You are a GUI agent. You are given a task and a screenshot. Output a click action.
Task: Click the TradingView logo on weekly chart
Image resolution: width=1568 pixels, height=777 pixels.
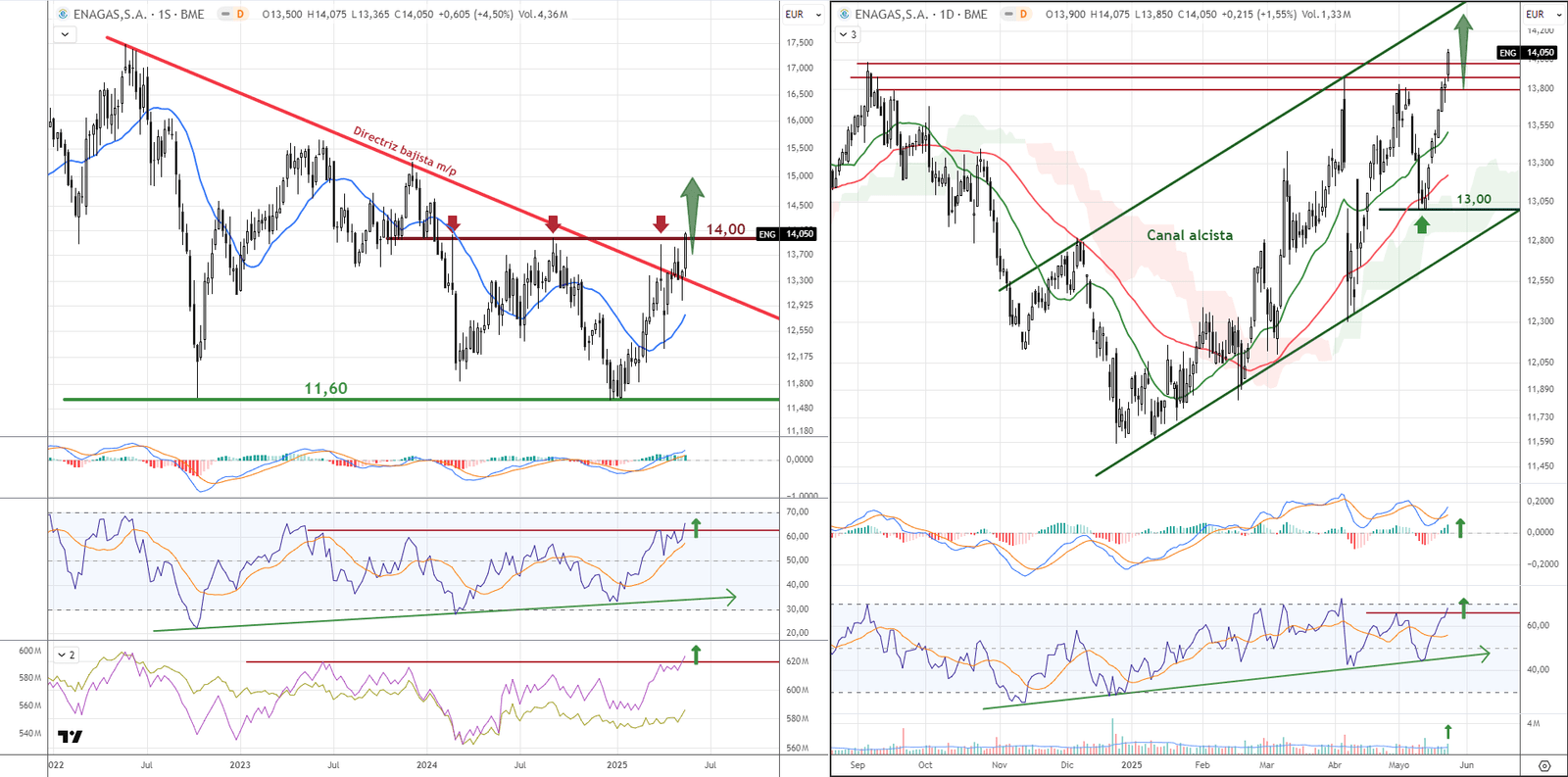(70, 737)
